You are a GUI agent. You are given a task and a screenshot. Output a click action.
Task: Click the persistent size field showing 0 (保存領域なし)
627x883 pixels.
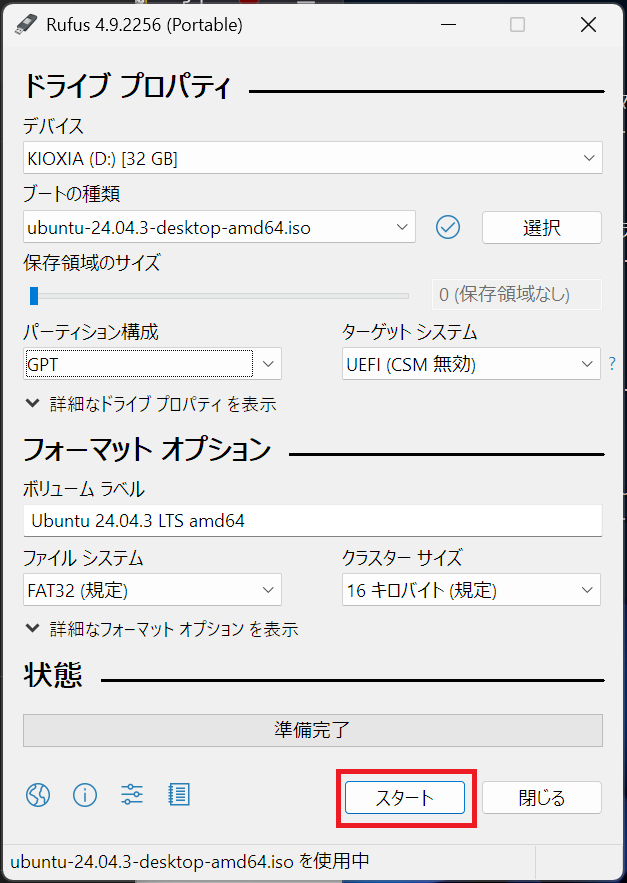517,294
